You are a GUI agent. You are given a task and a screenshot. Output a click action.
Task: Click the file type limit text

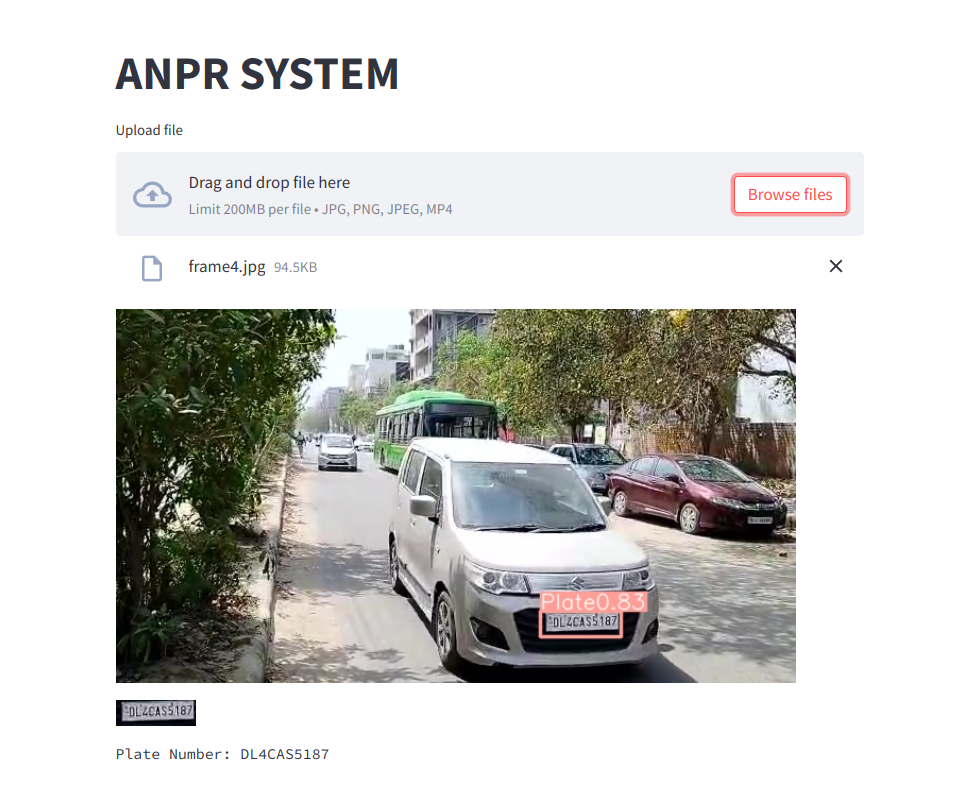click(x=320, y=209)
